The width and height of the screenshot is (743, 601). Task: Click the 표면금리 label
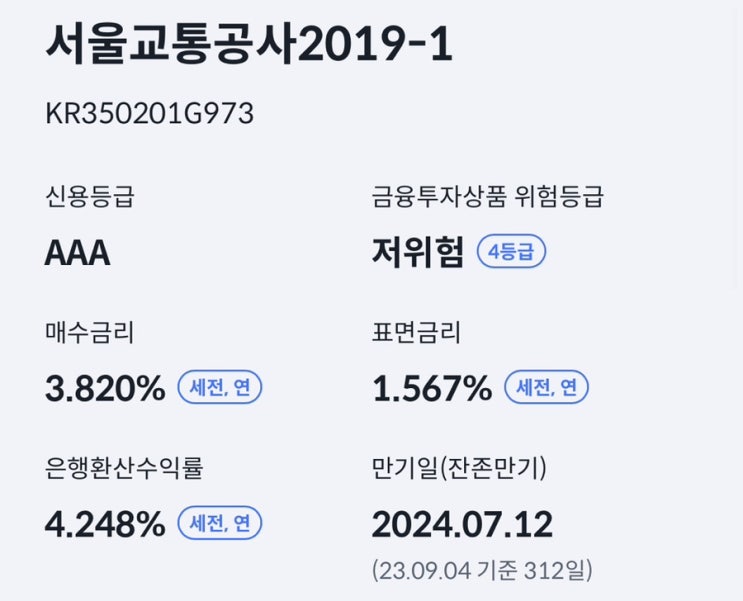[416, 333]
